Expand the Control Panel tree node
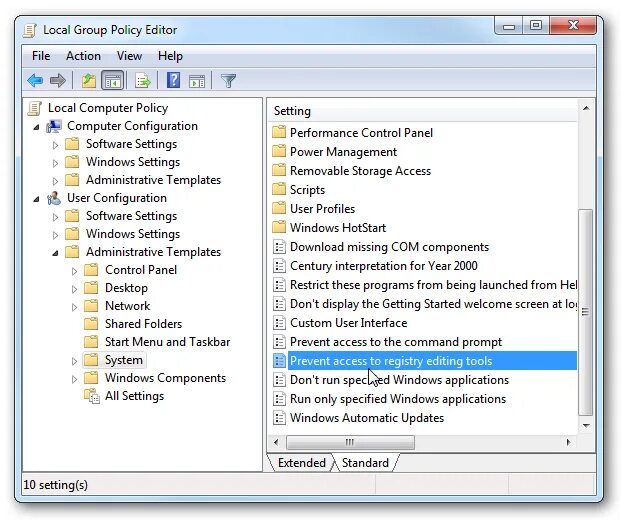This screenshot has height=520, width=623. click(74, 271)
